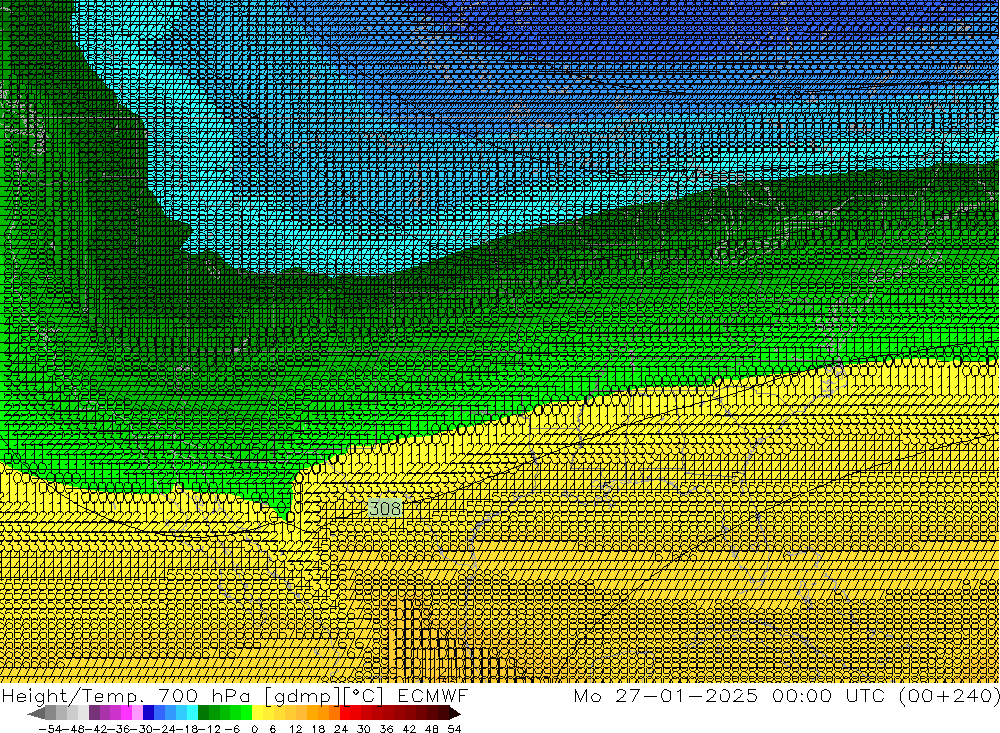Click the '6' legend value right of 0

coord(272,729)
